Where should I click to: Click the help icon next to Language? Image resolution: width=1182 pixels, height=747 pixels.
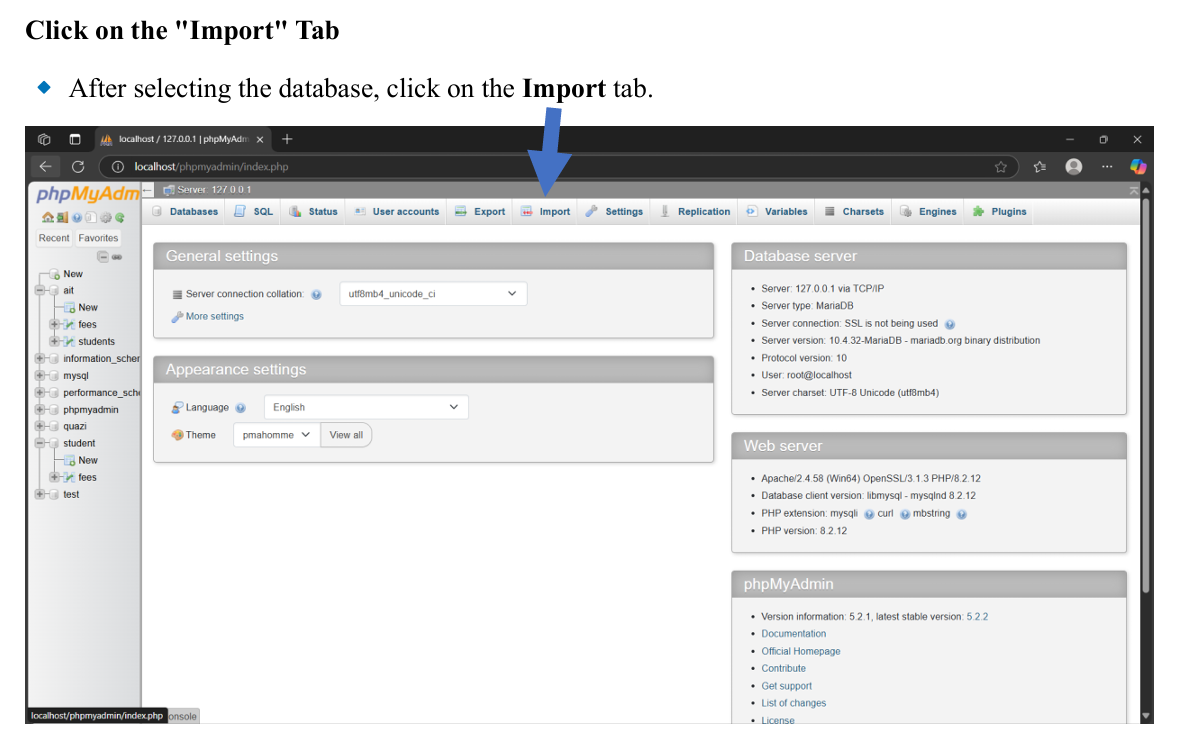point(240,408)
